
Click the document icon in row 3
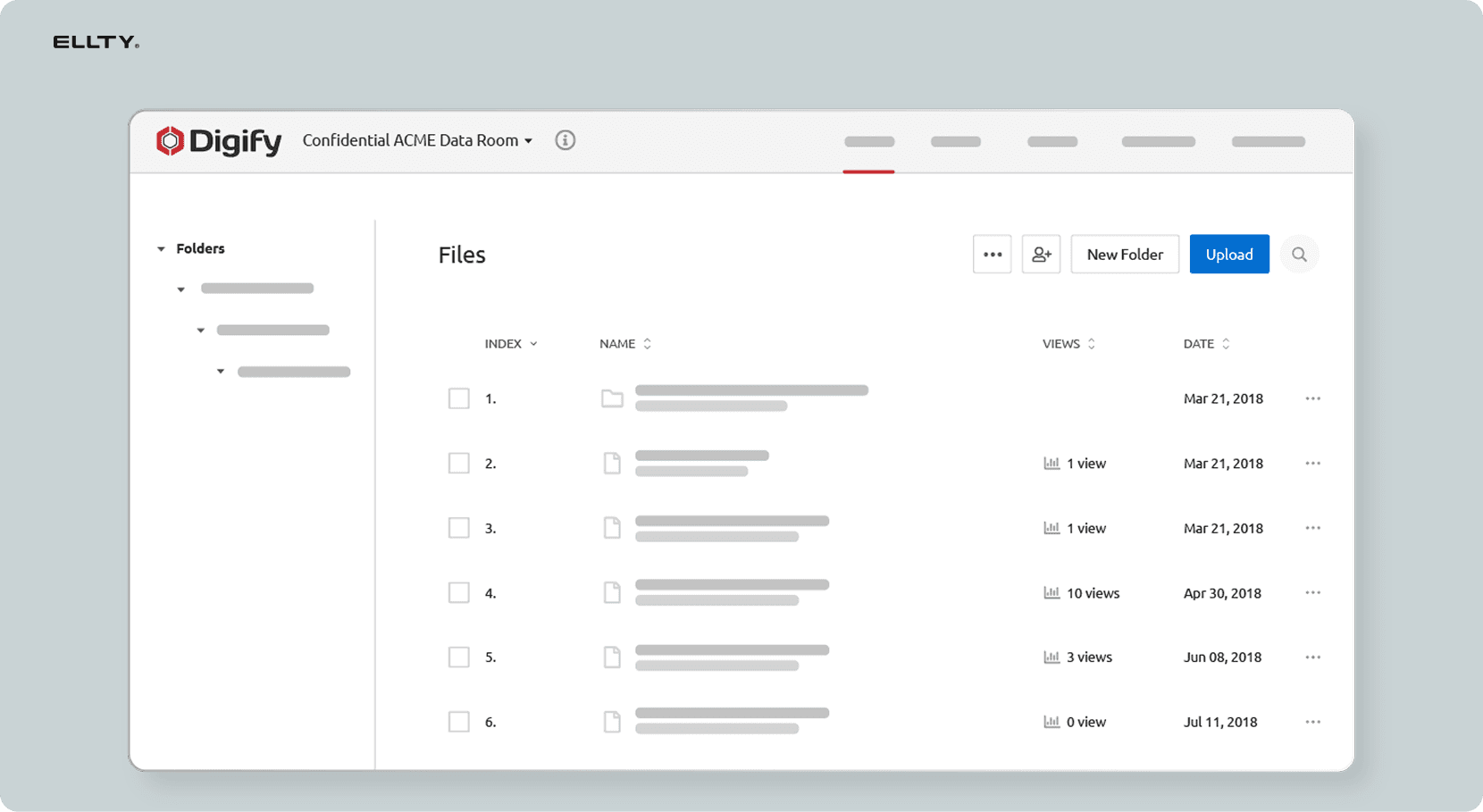tap(612, 528)
